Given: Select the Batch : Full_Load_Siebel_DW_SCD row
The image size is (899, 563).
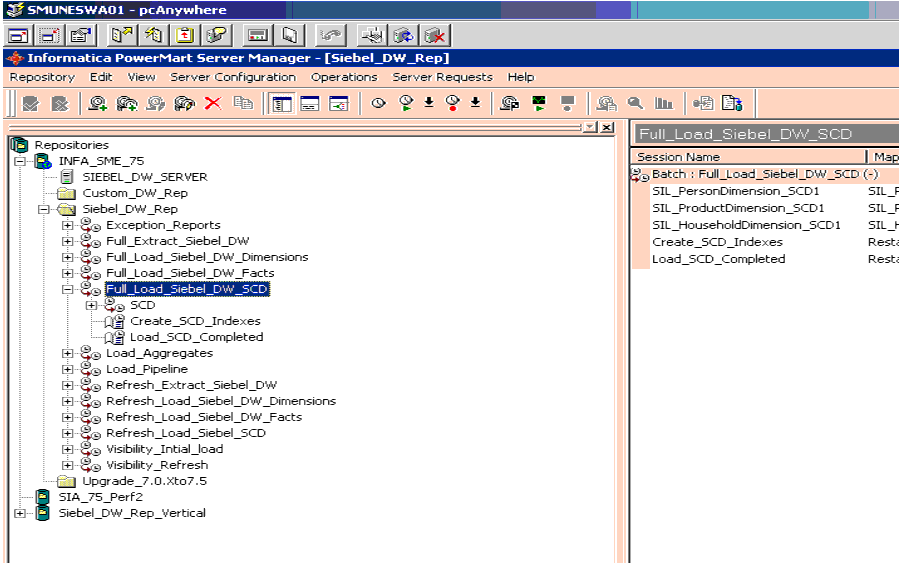Looking at the screenshot, I should tap(765, 174).
